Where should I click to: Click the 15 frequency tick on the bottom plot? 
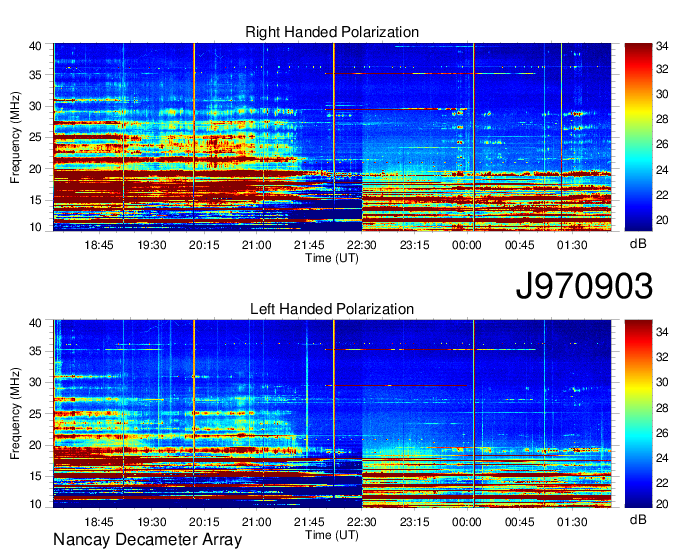[35, 476]
